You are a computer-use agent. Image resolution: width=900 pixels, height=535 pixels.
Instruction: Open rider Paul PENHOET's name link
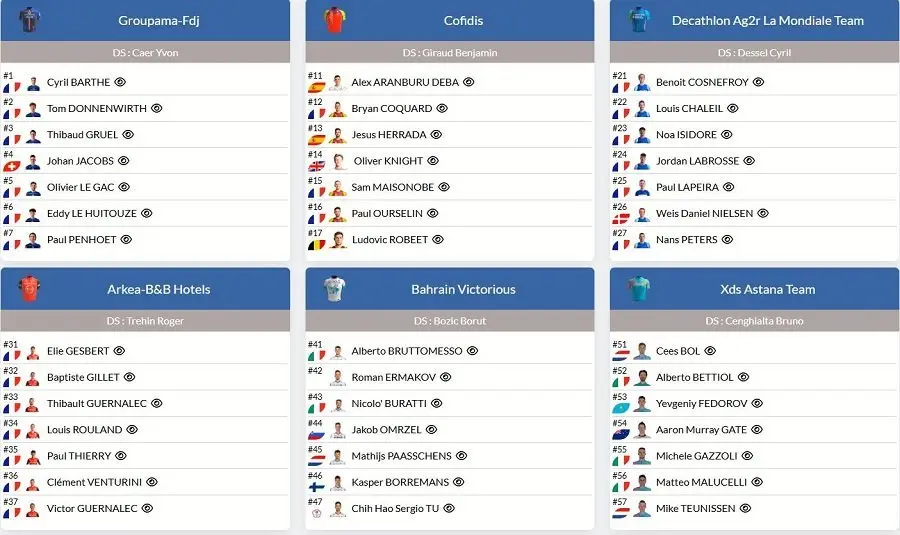click(x=81, y=240)
